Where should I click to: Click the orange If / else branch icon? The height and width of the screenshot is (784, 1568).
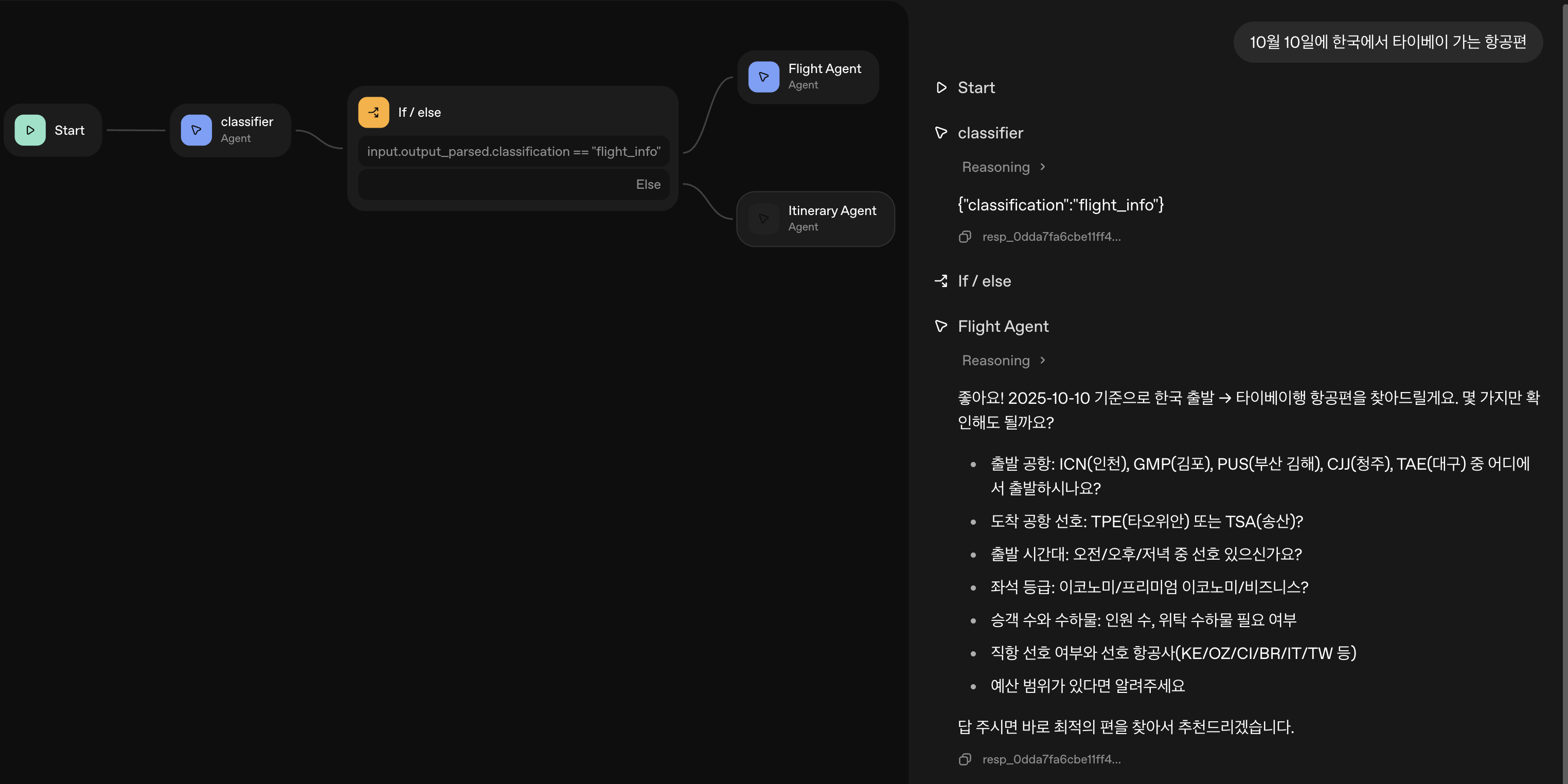[373, 113]
